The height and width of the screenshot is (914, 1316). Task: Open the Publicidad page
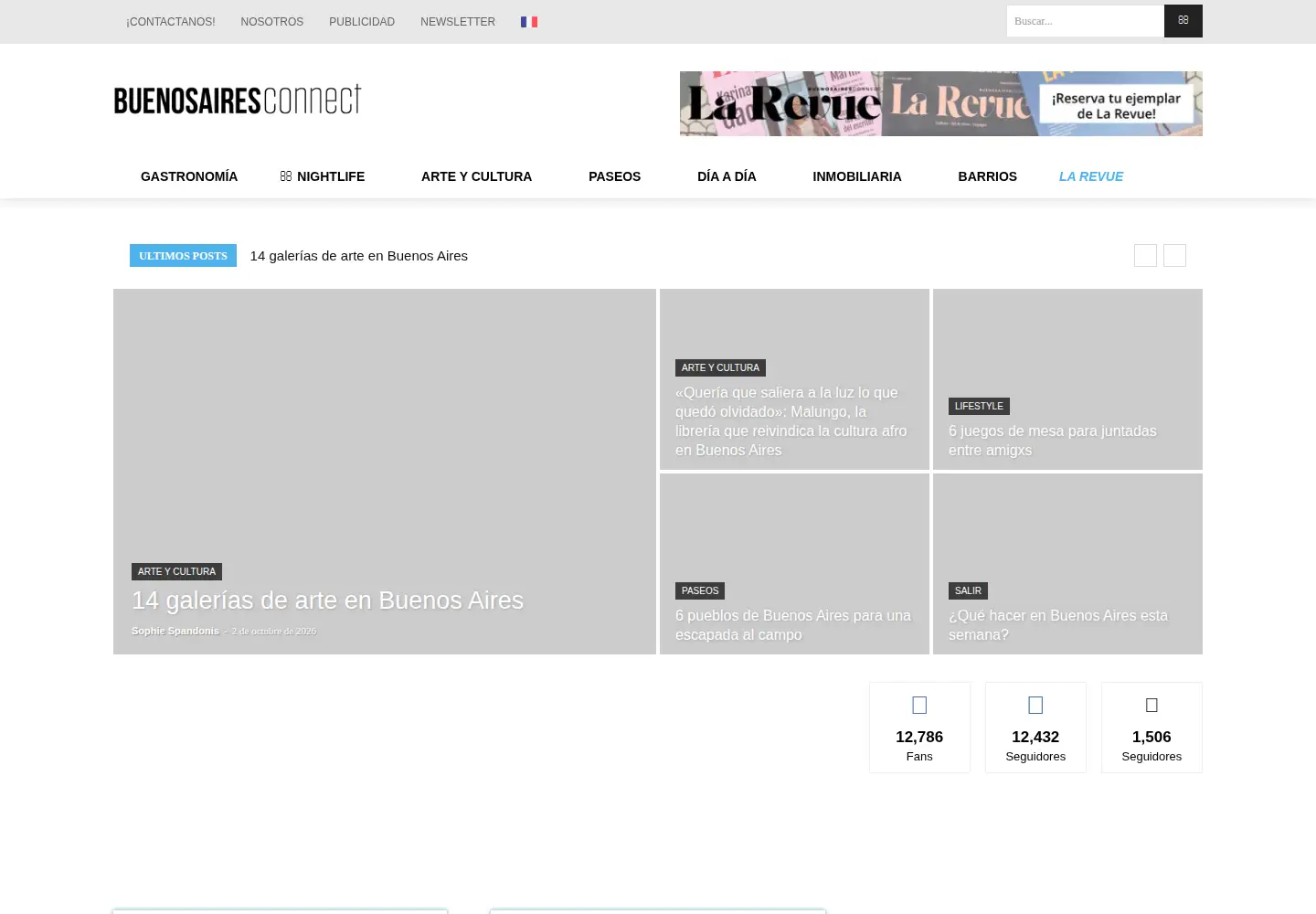(362, 22)
